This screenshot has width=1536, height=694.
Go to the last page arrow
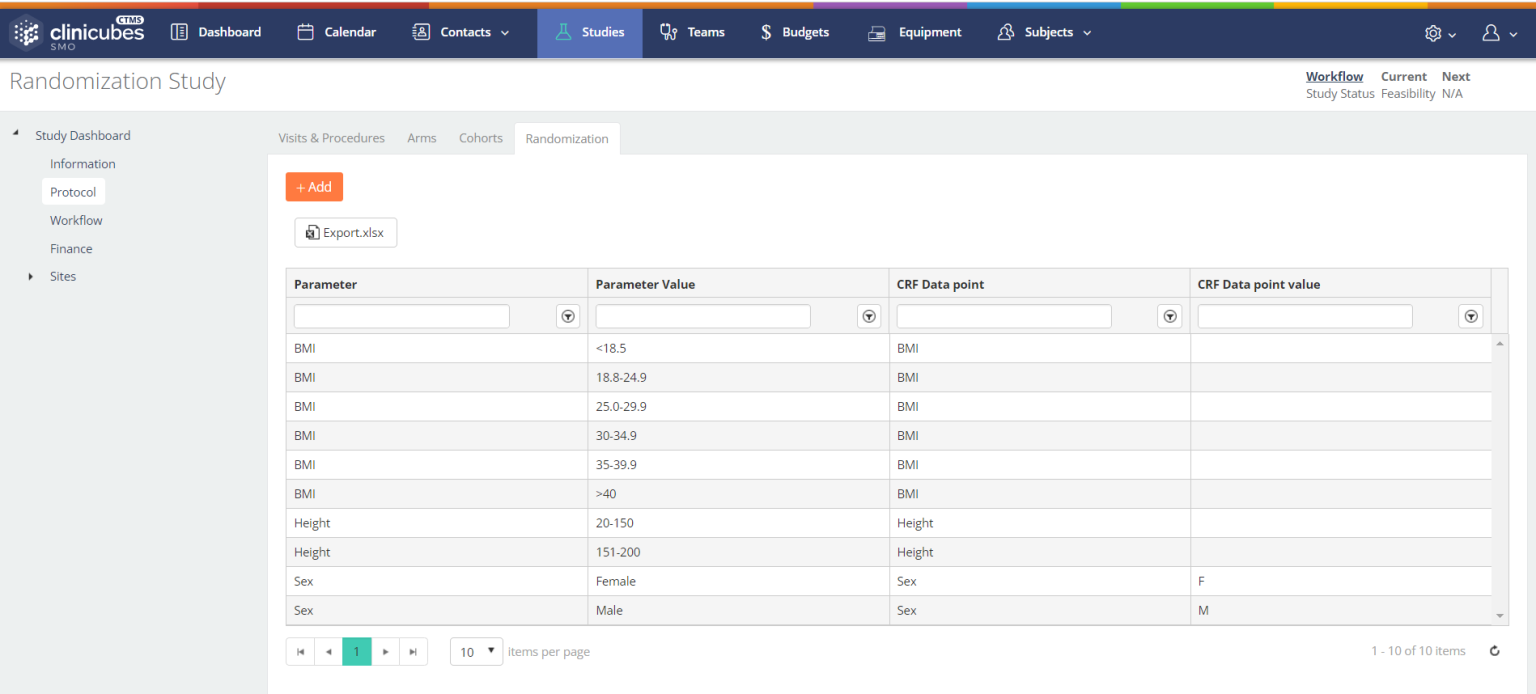(413, 652)
